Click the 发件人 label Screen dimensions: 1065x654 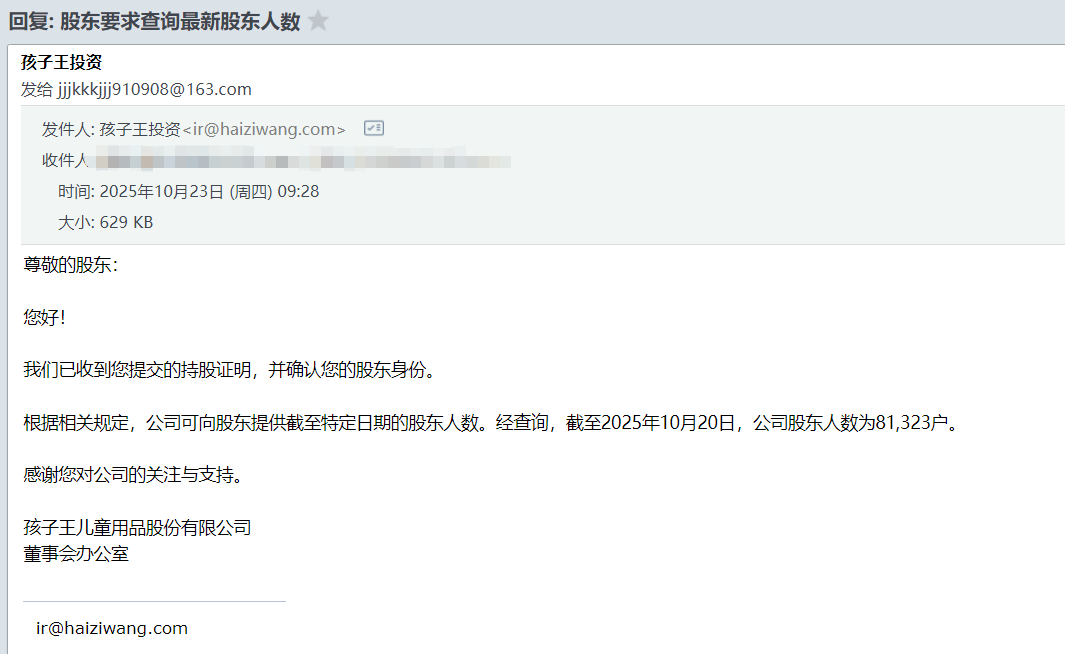click(68, 129)
